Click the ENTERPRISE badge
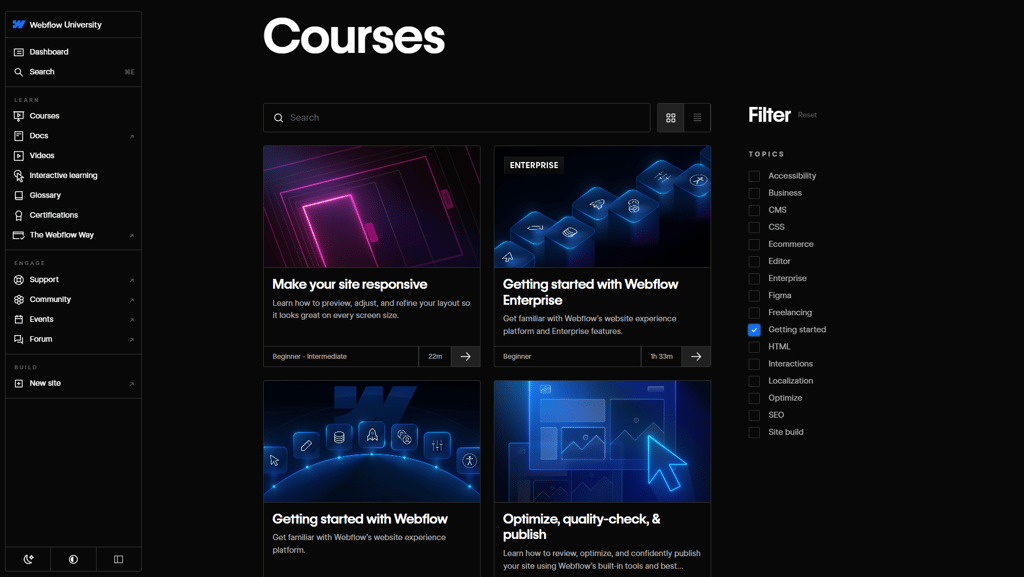Viewport: 1024px width, 577px height. pyautogui.click(x=534, y=165)
